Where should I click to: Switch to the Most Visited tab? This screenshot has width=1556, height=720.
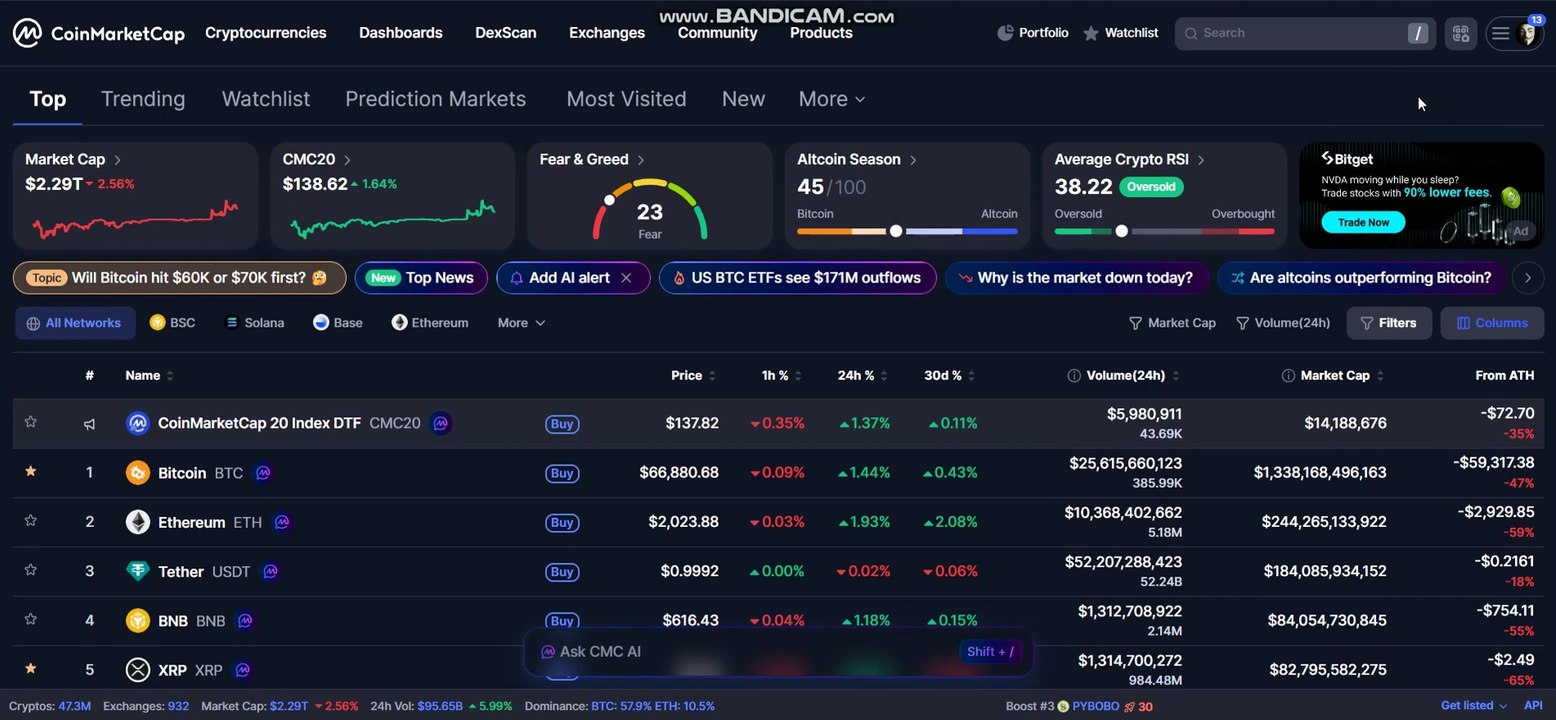coord(626,99)
